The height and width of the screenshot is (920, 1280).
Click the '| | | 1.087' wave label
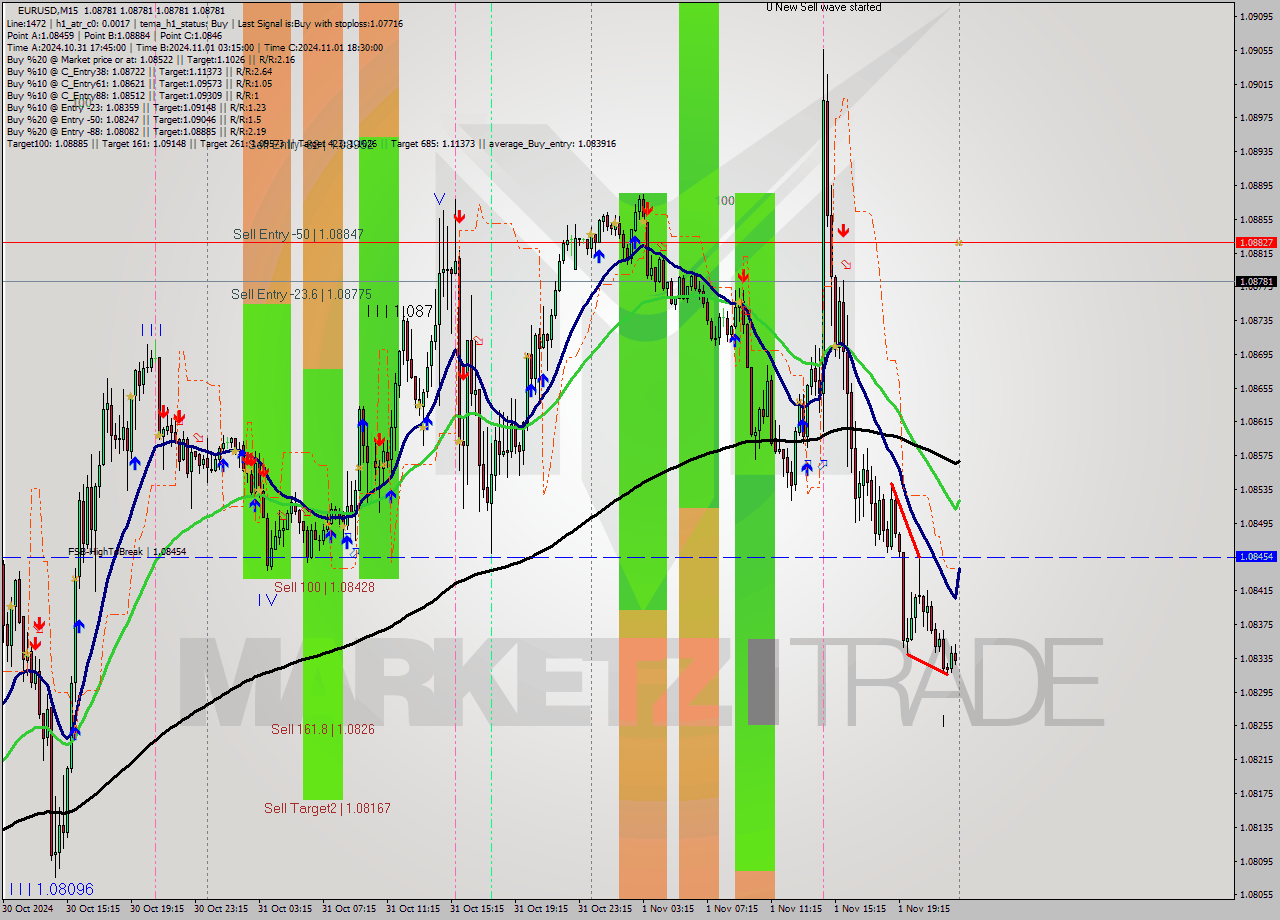(399, 312)
